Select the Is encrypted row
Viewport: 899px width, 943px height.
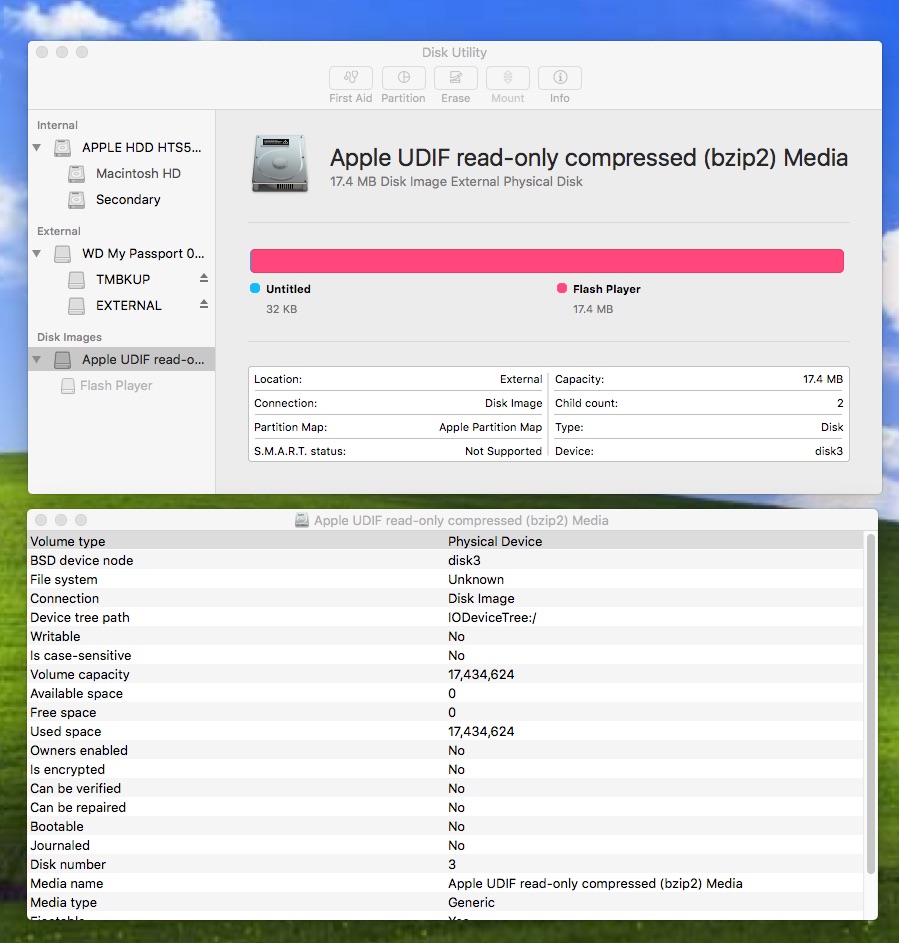tap(446, 770)
